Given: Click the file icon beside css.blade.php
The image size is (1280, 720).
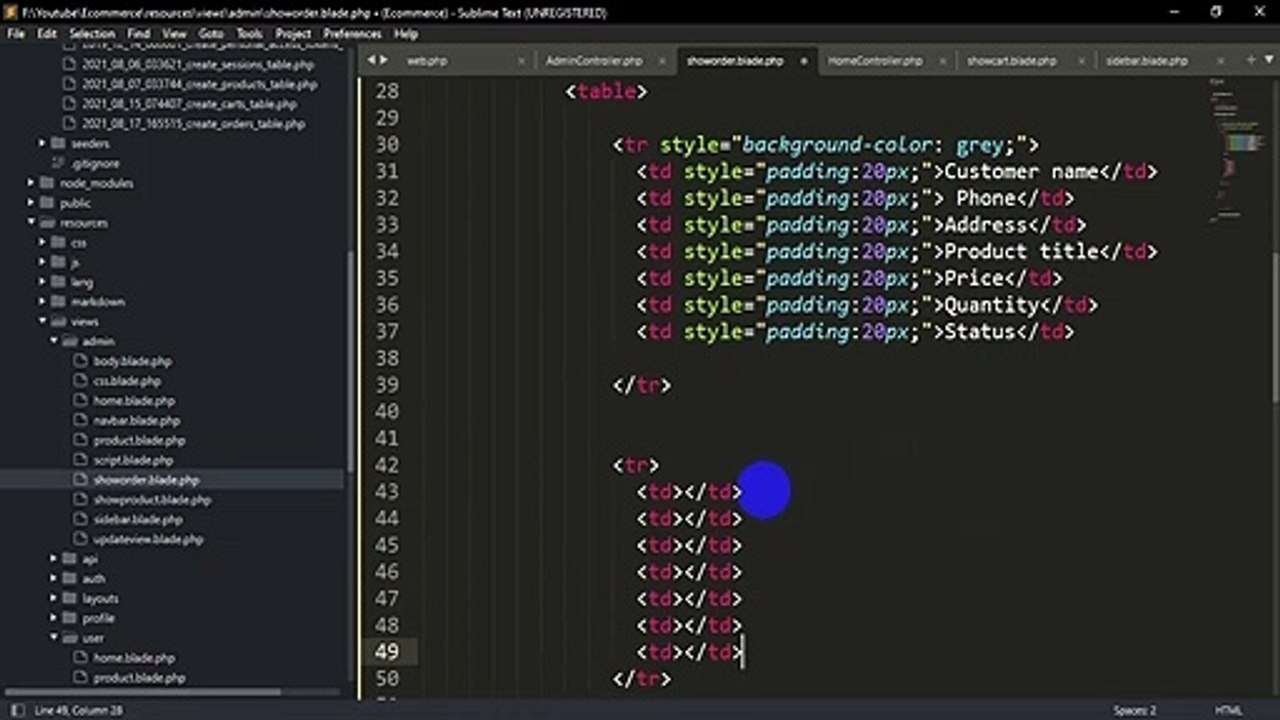Looking at the screenshot, I should pyautogui.click(x=80, y=381).
